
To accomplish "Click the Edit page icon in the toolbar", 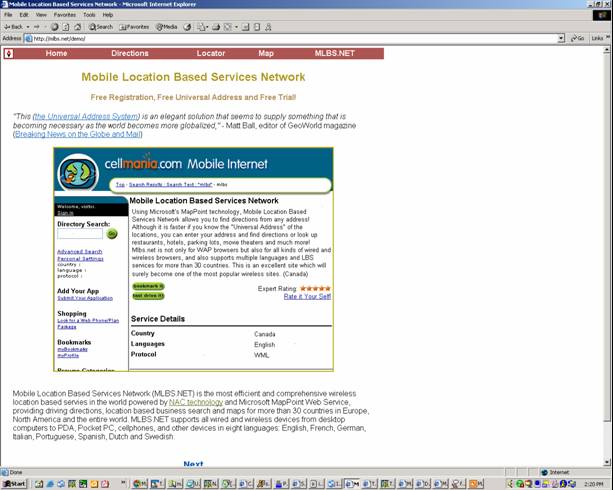I will pos(228,27).
